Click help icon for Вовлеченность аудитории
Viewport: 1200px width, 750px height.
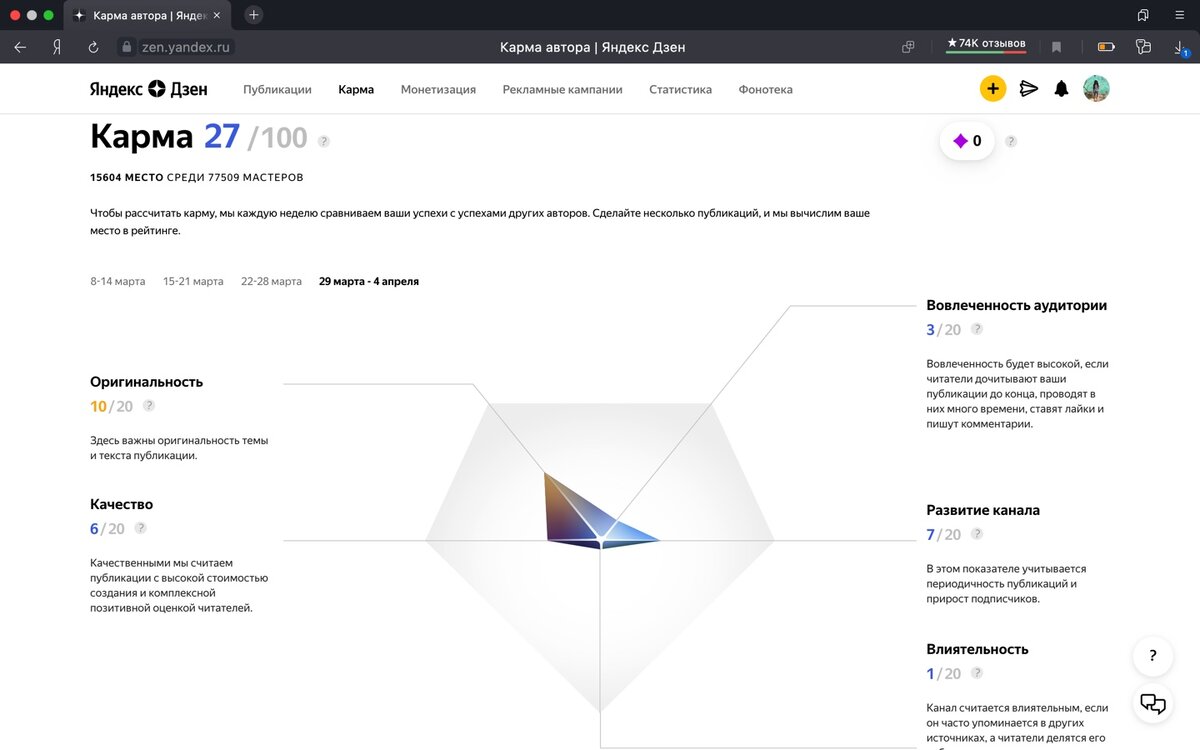[x=977, y=329]
